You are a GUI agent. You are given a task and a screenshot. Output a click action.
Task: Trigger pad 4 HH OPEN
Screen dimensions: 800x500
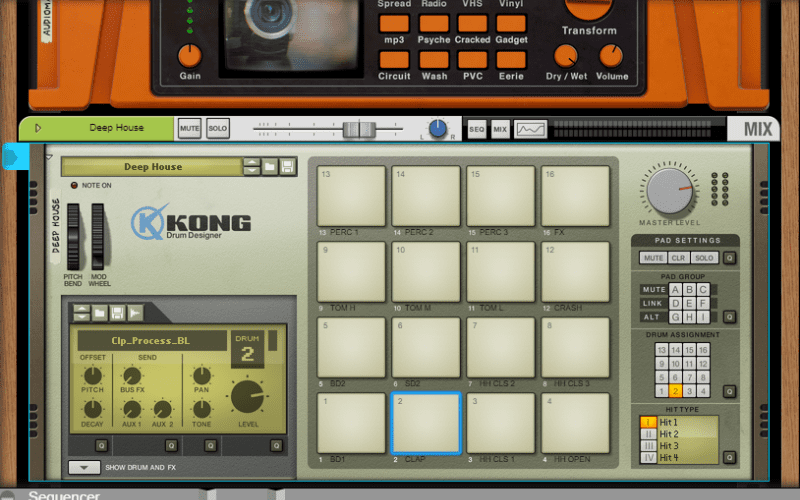pyautogui.click(x=576, y=423)
